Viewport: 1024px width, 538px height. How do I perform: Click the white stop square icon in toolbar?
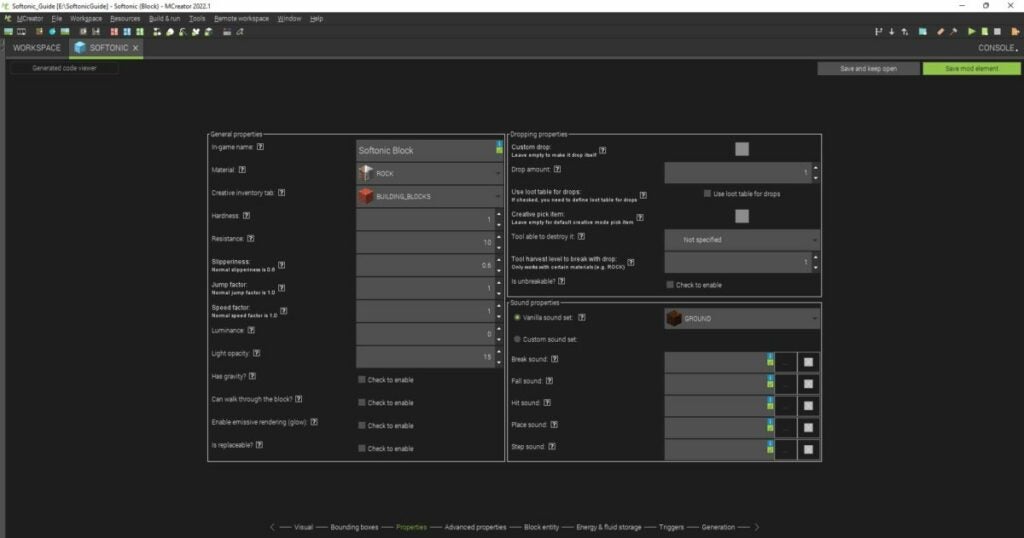coord(997,31)
